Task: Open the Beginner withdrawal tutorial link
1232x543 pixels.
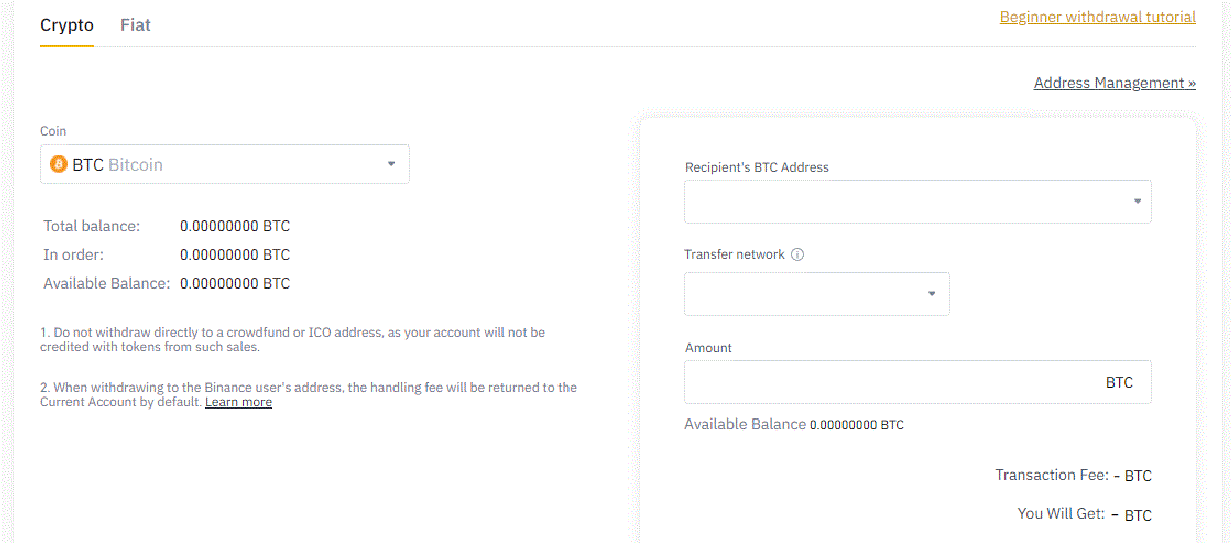Action: pyautogui.click(x=1097, y=17)
